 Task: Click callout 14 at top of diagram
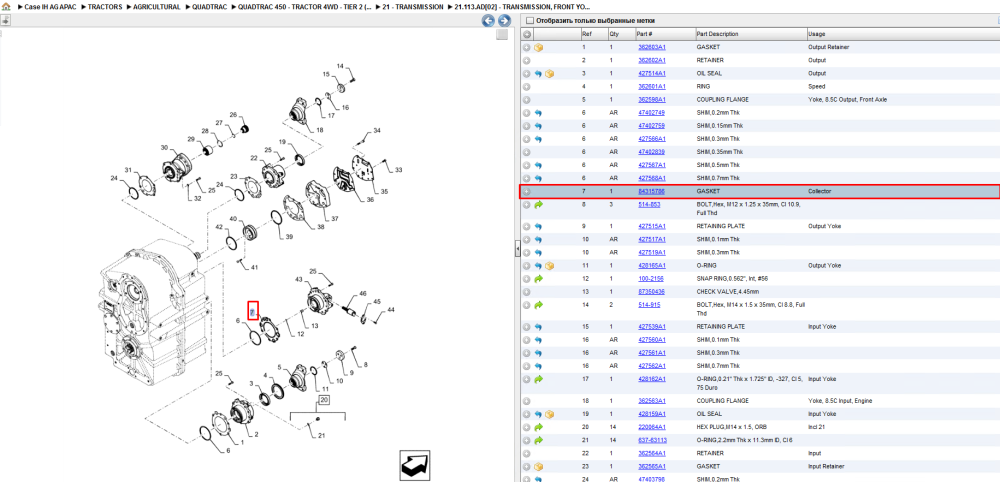(x=340, y=66)
